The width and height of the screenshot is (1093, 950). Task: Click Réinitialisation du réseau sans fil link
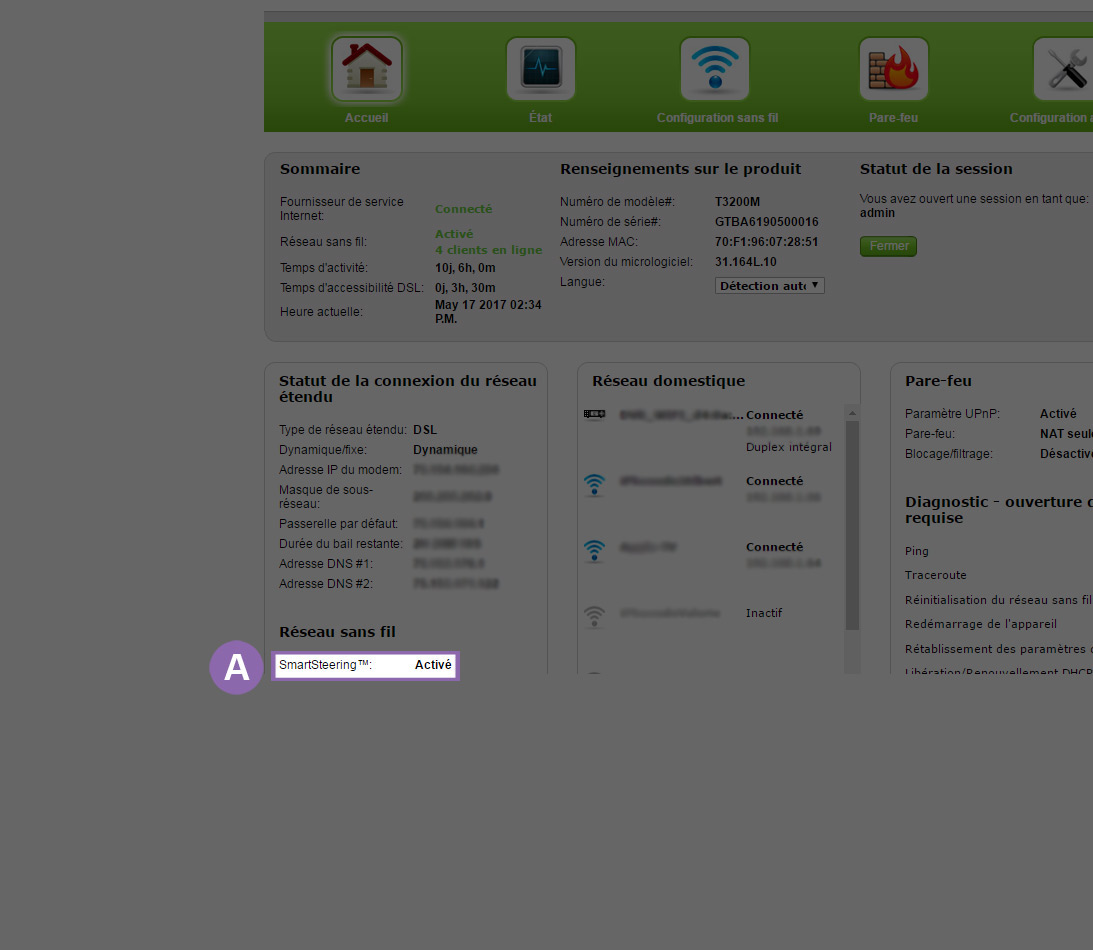998,600
